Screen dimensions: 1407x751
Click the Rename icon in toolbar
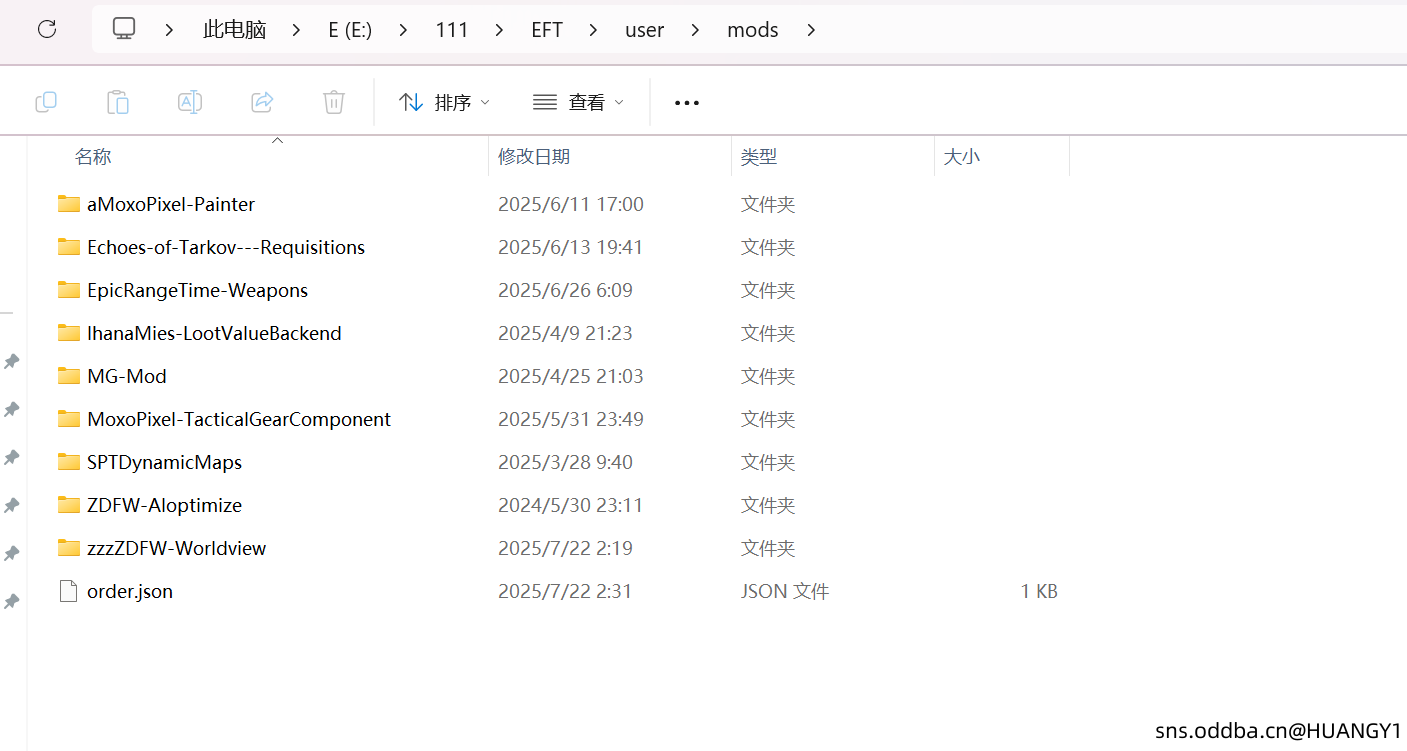coord(190,102)
